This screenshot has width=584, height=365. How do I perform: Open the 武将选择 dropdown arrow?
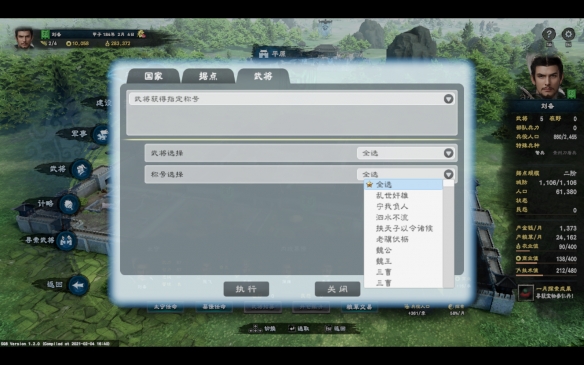[x=448, y=153]
